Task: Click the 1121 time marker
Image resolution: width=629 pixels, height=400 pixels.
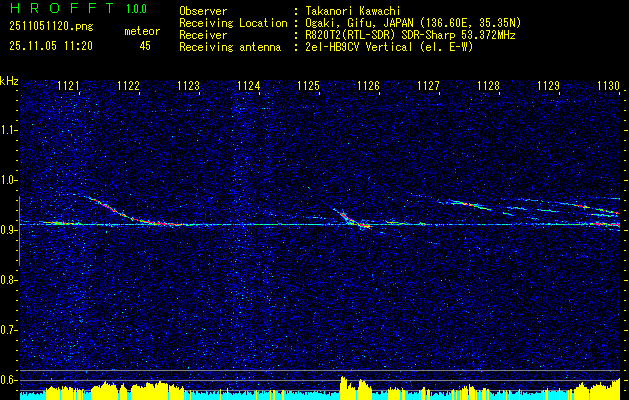Action: (x=68, y=86)
